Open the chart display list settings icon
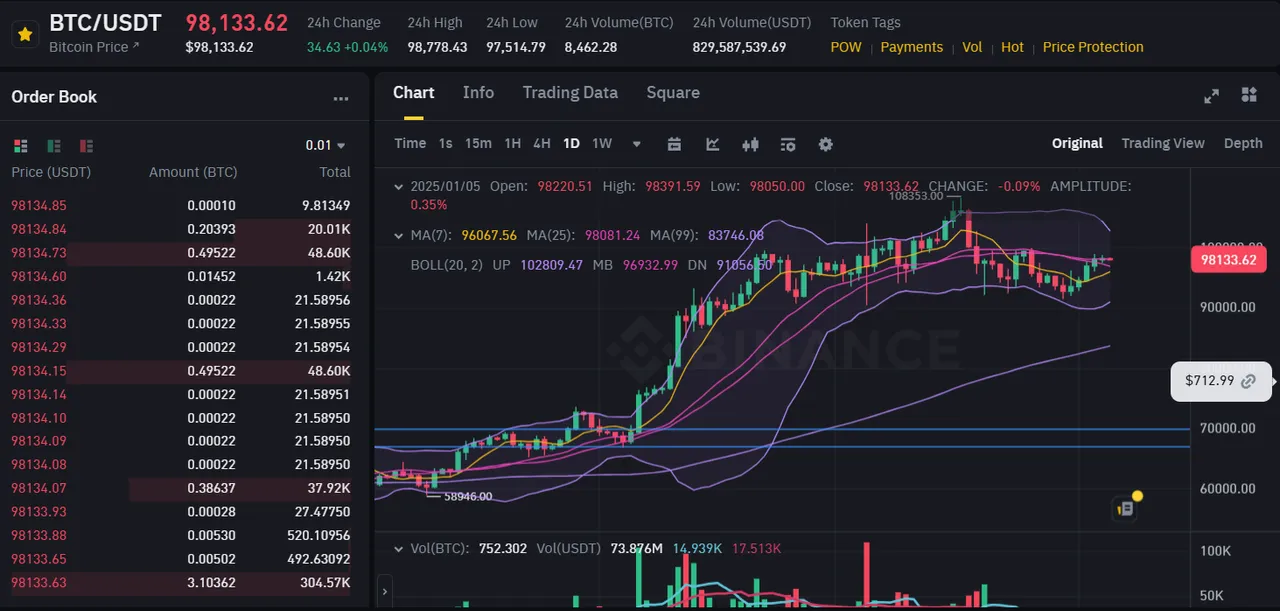This screenshot has width=1280, height=611. pyautogui.click(x=788, y=144)
